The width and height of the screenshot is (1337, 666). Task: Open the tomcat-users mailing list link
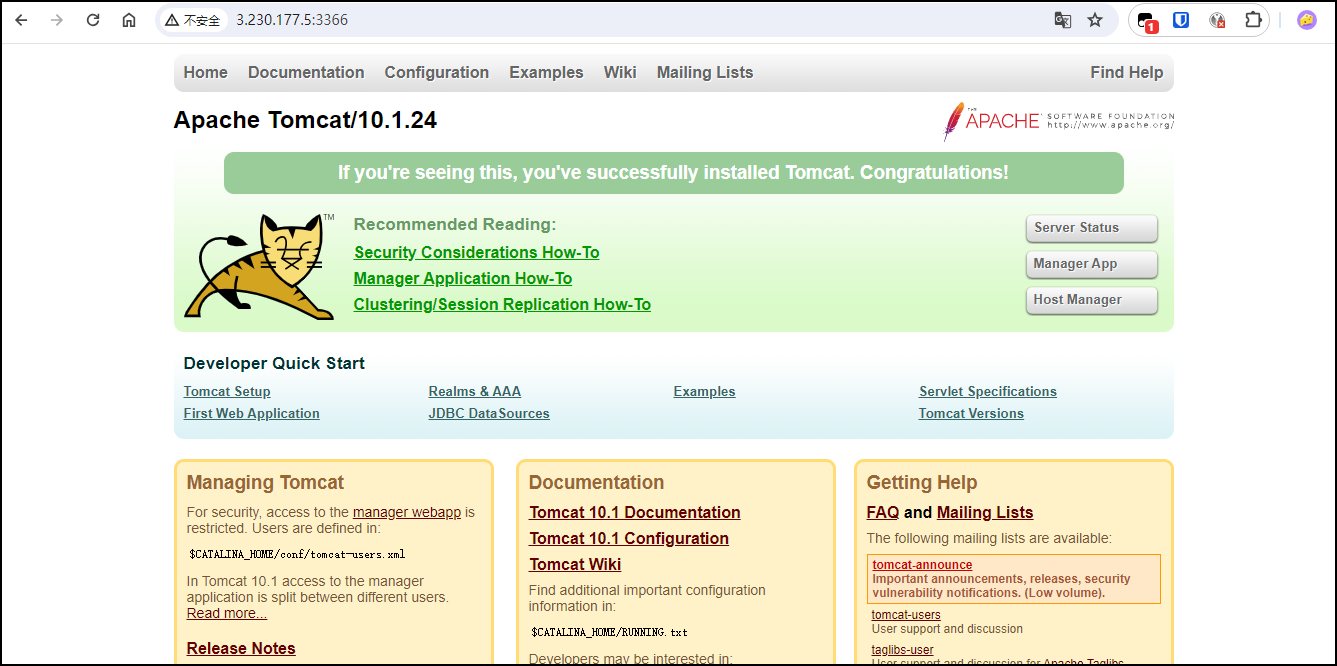click(x=906, y=615)
